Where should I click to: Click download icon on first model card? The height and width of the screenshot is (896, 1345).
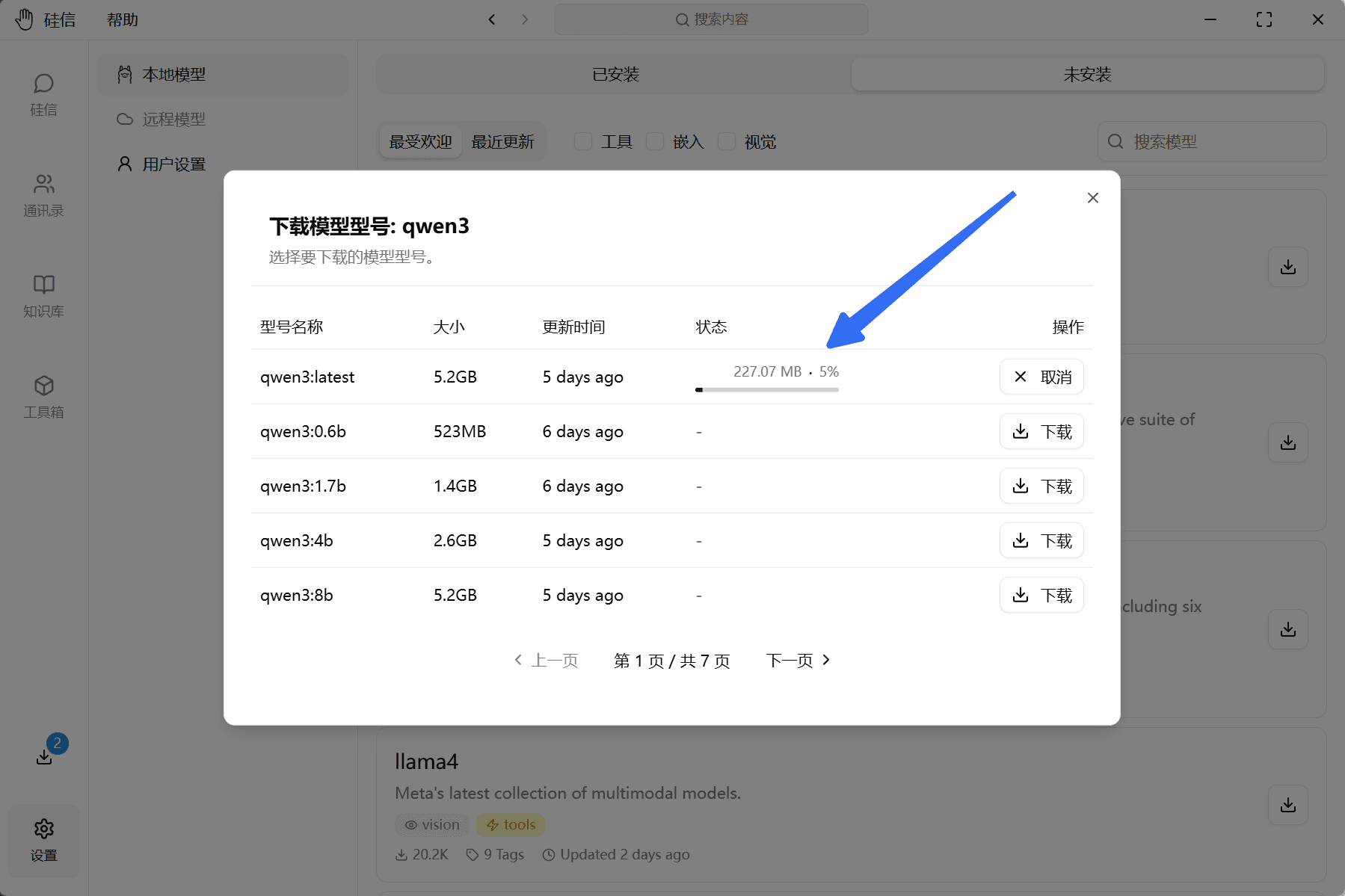point(1288,267)
